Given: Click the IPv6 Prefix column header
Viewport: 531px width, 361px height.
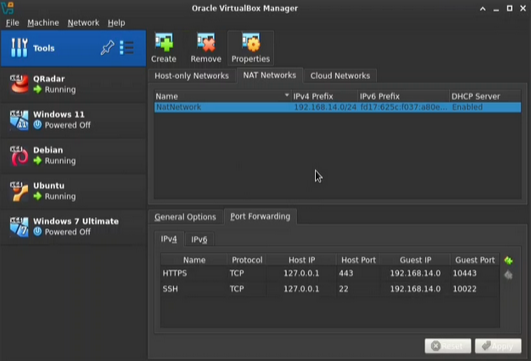Looking at the screenshot, I should (x=404, y=96).
